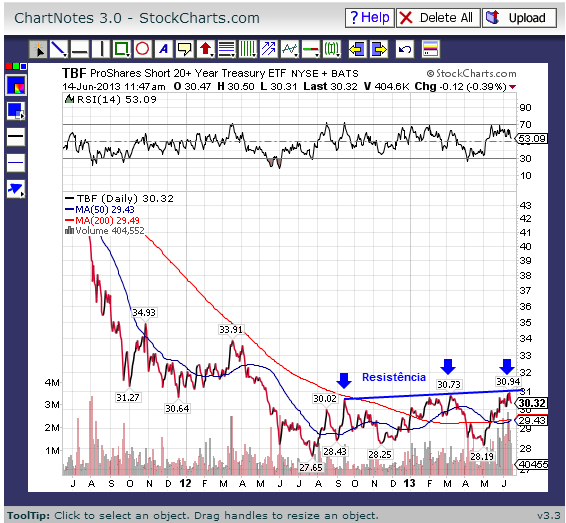The image size is (566, 523).
Task: Select the red circle tool
Action: [143, 49]
